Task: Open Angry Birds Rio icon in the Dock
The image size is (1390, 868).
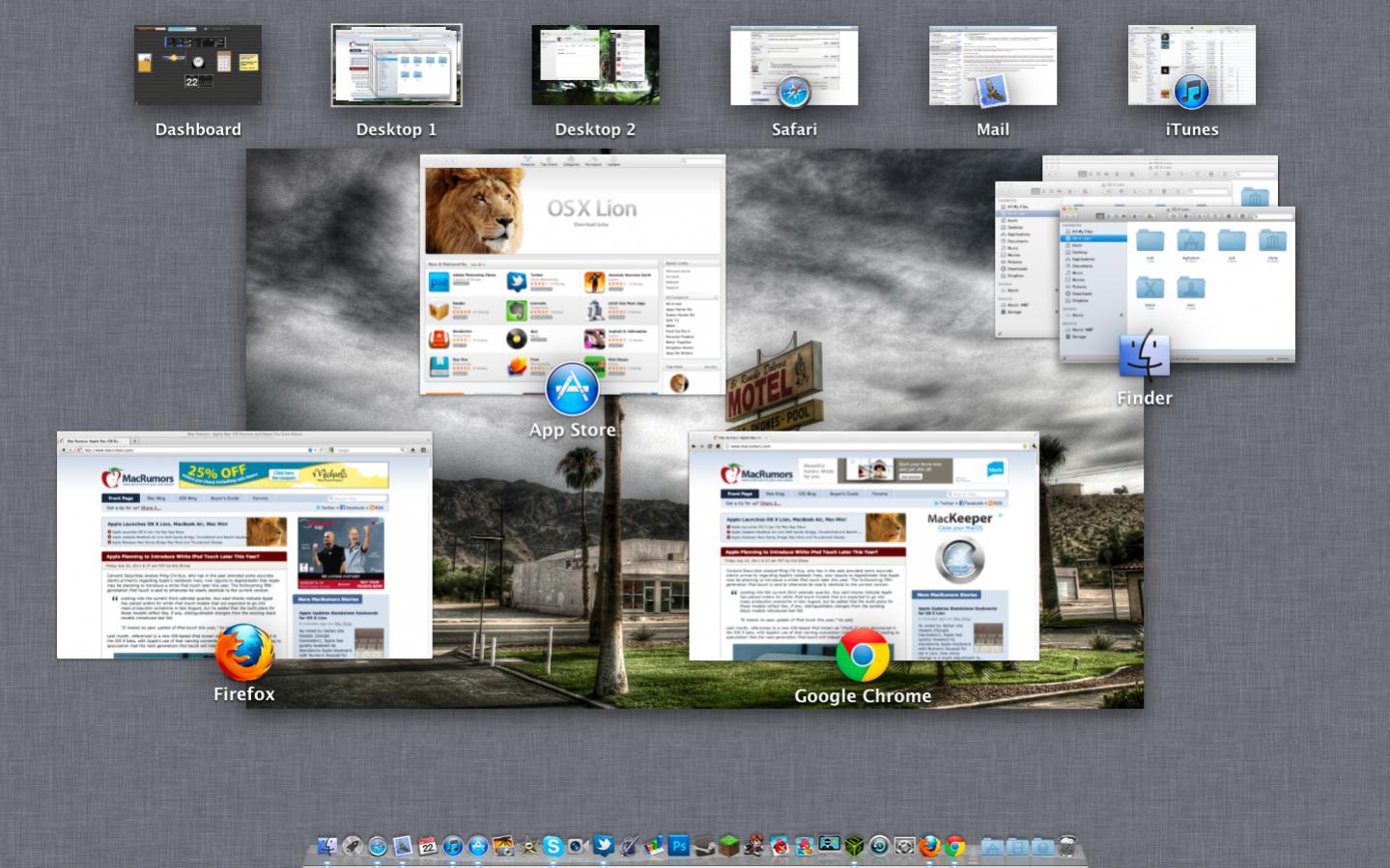Action: [805, 846]
